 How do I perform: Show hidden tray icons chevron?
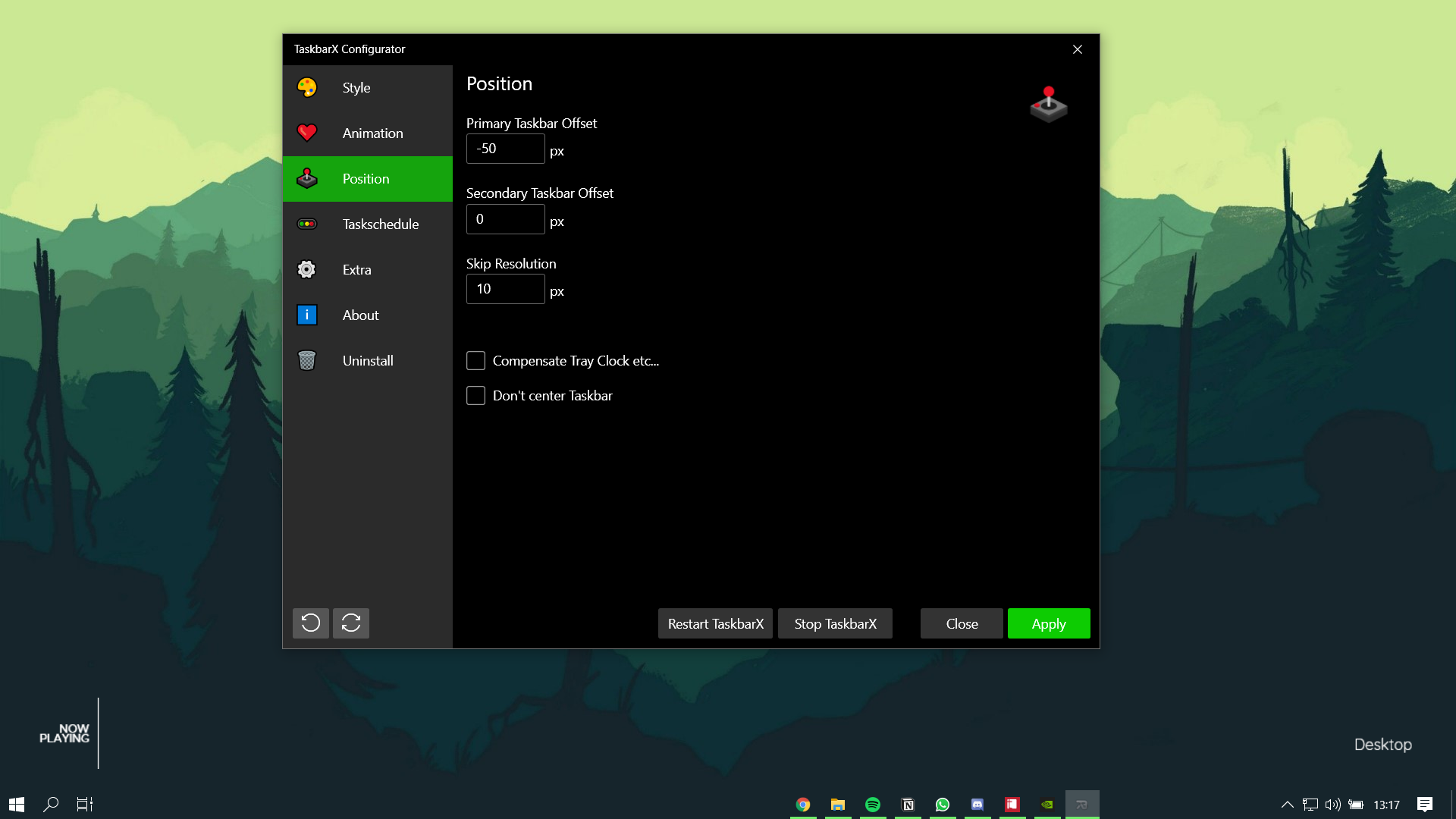(x=1288, y=805)
